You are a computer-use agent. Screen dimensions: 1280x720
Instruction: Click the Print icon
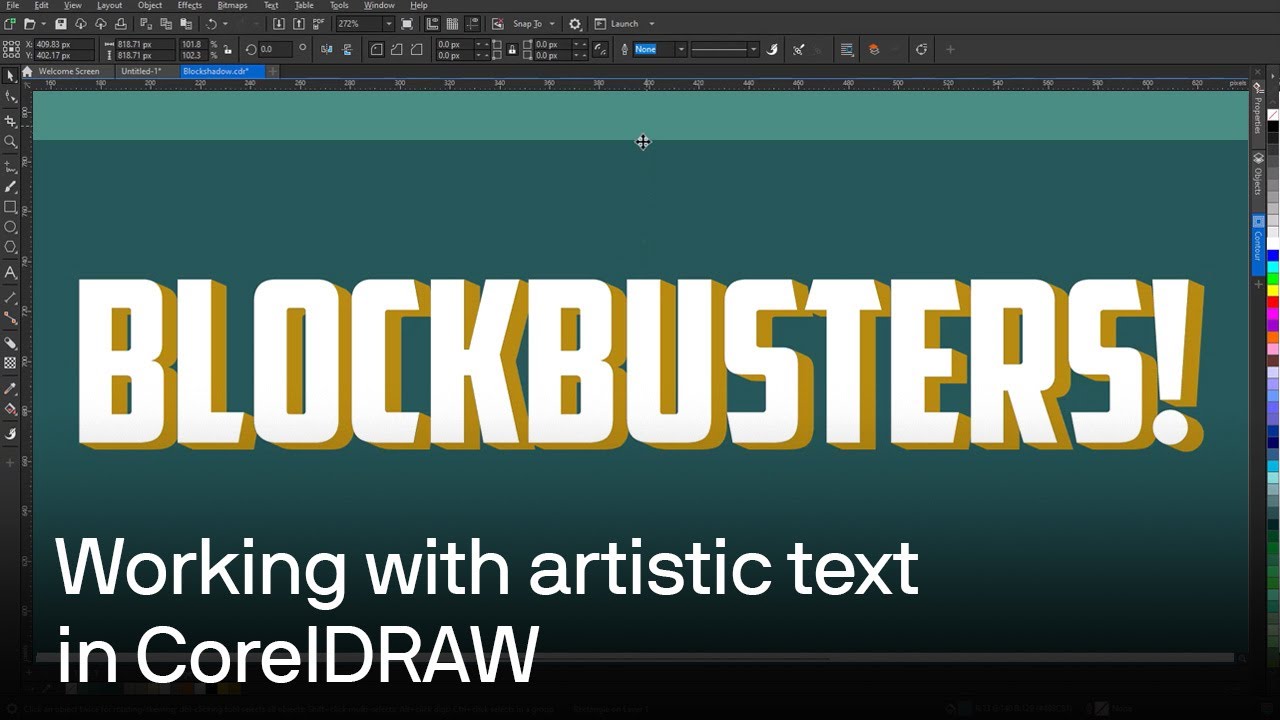[121, 24]
